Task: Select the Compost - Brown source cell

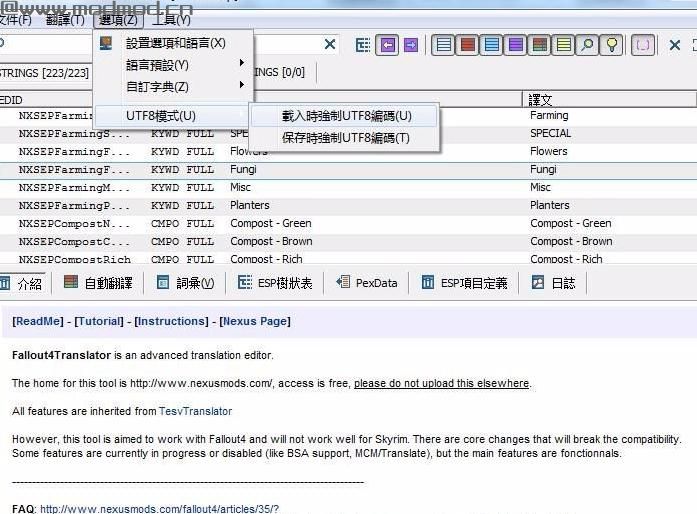Action: coord(271,241)
